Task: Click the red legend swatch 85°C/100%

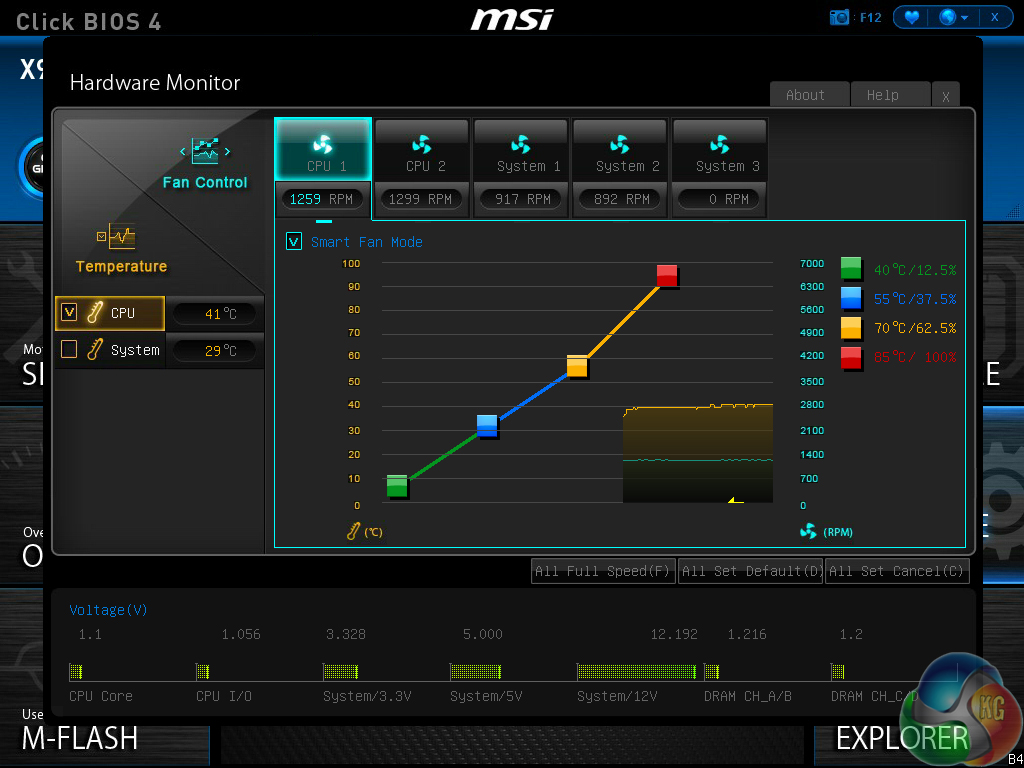Action: [x=851, y=357]
